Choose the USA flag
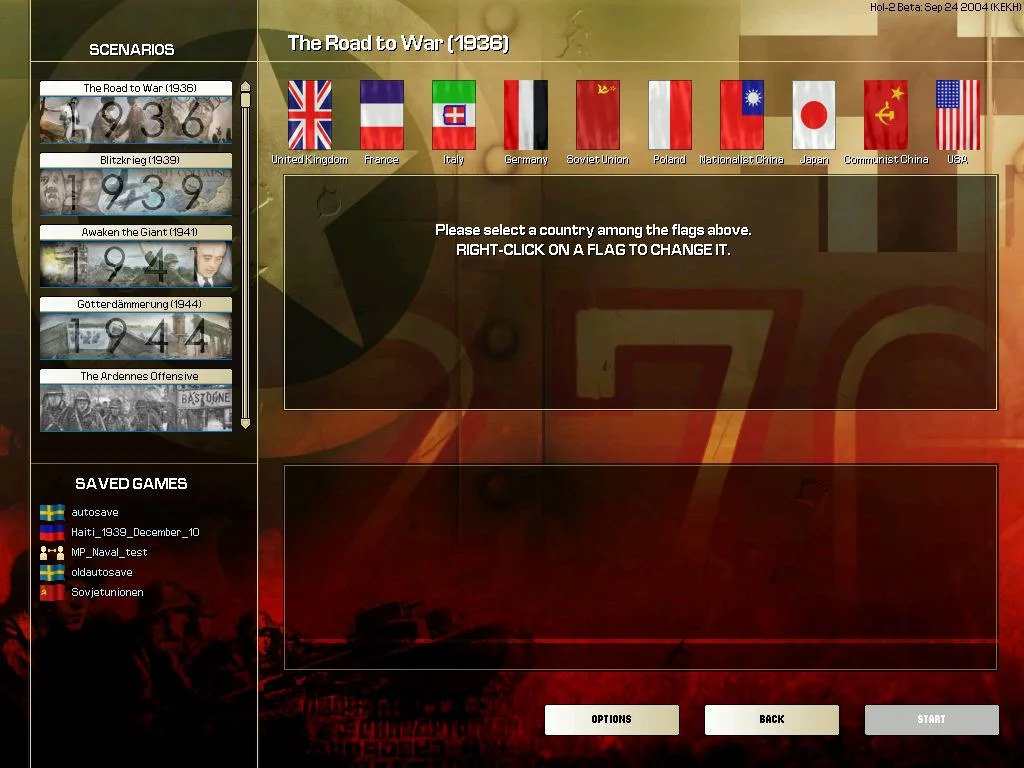The image size is (1024, 768). [958, 115]
